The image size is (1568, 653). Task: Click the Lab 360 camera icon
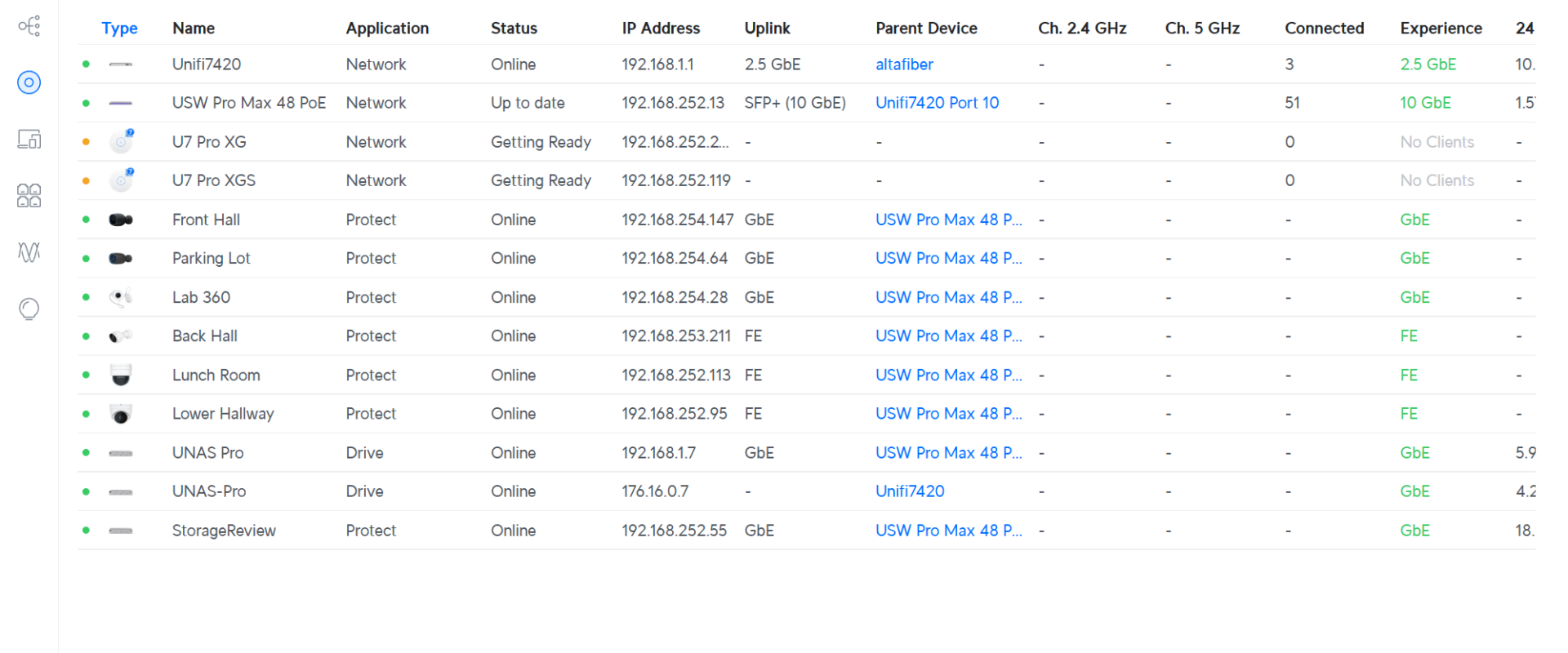(121, 297)
